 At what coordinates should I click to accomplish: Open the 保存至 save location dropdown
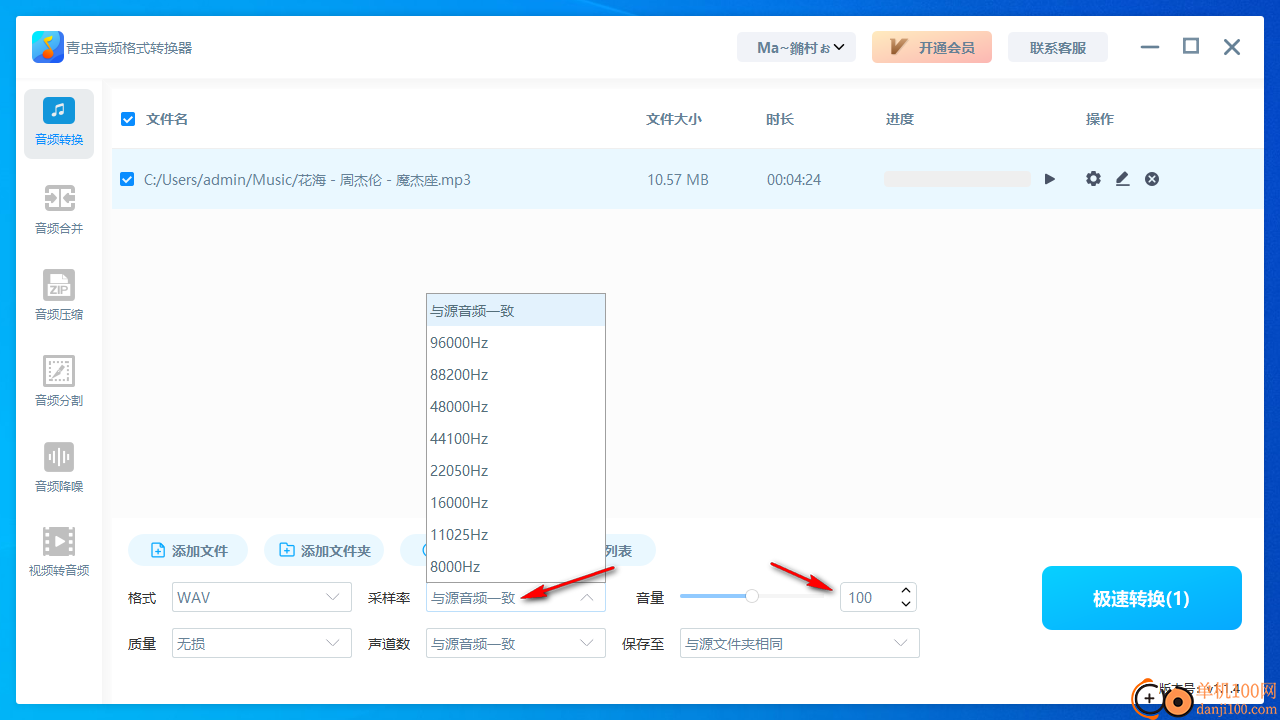799,643
